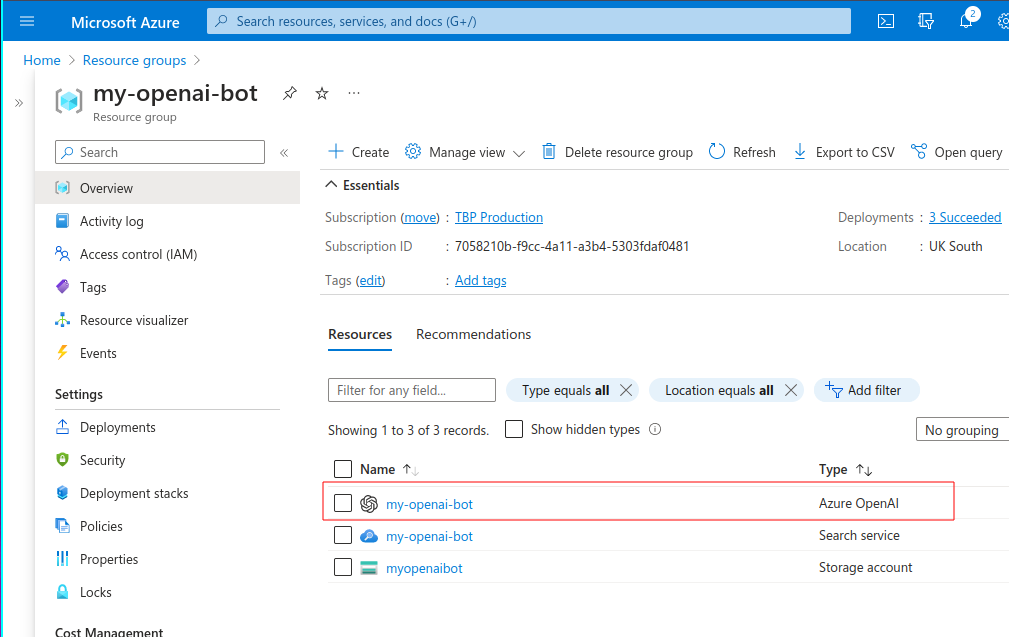
Task: Open the Properties bars icon
Action: pyautogui.click(x=62, y=559)
